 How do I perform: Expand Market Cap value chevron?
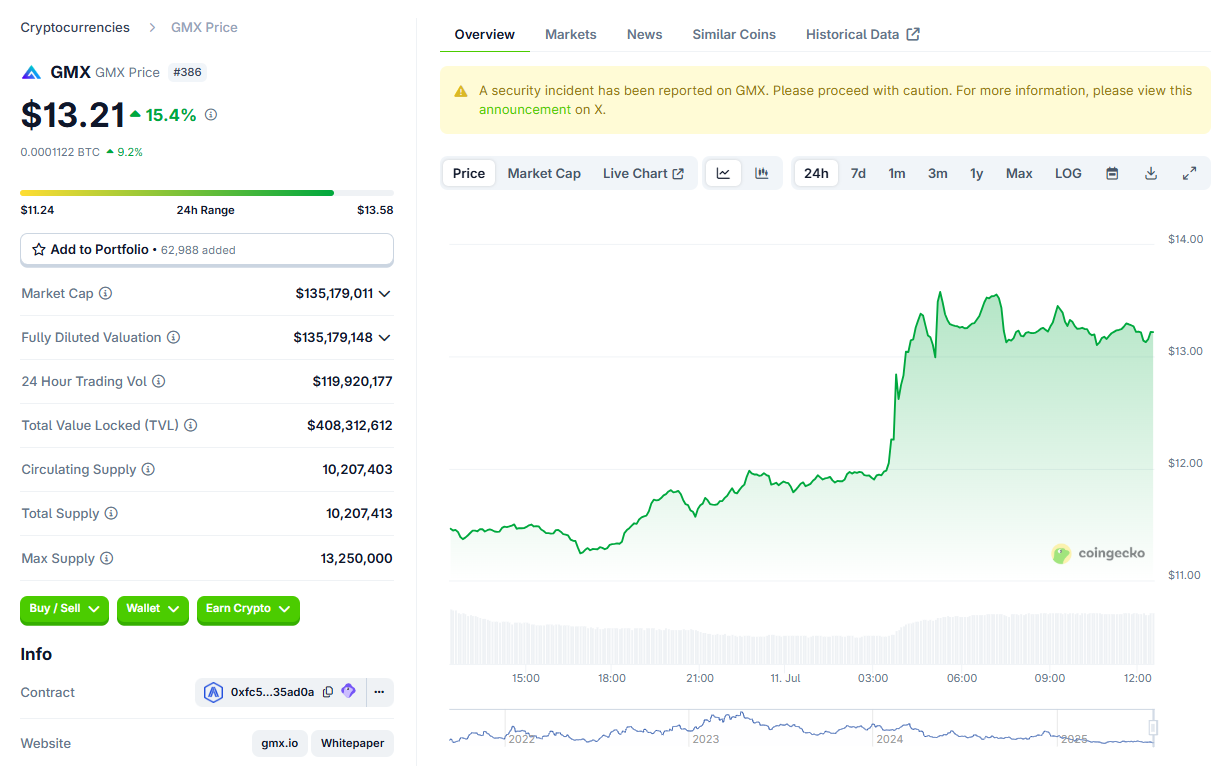pyautogui.click(x=385, y=294)
